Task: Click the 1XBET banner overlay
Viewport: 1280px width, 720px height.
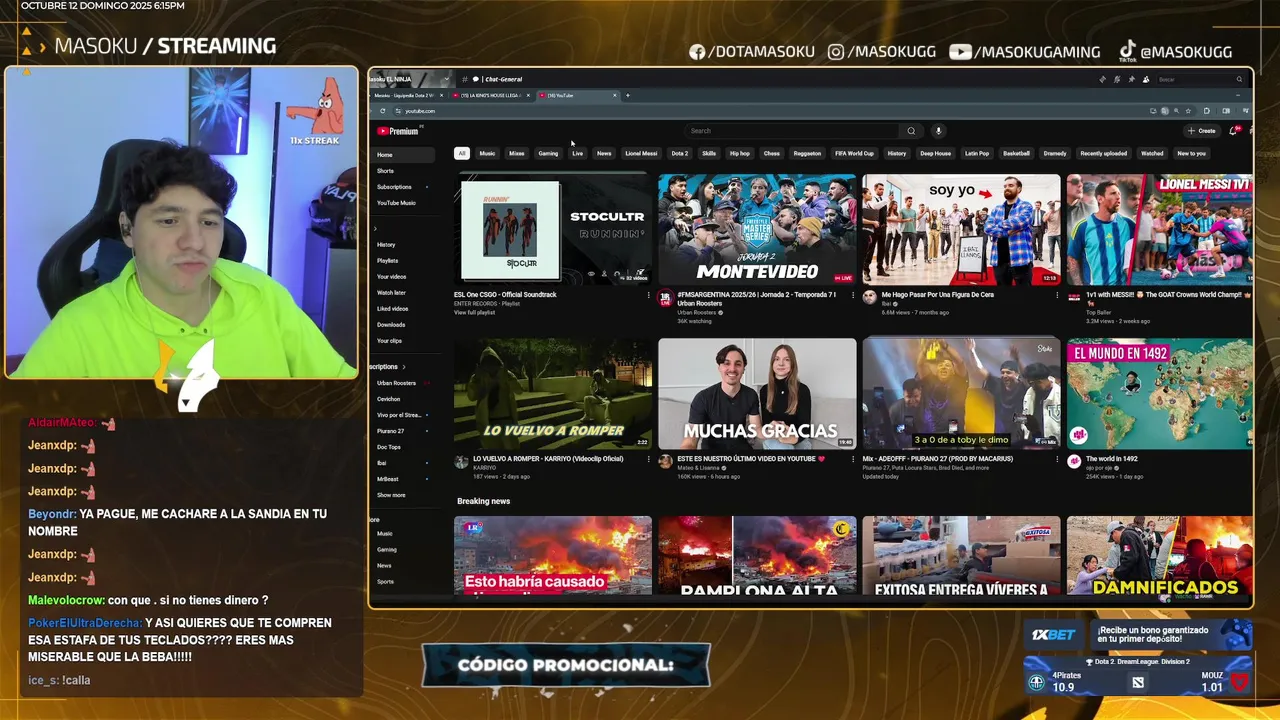Action: tap(1138, 635)
